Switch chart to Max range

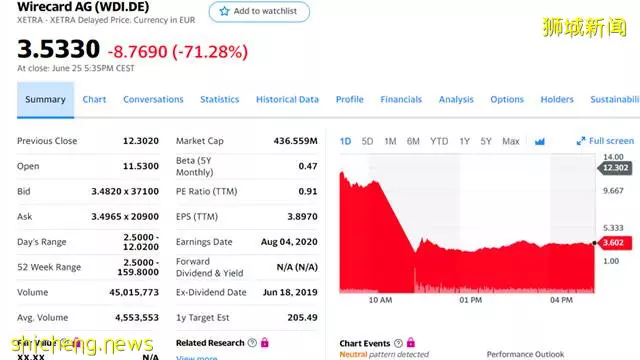point(511,141)
